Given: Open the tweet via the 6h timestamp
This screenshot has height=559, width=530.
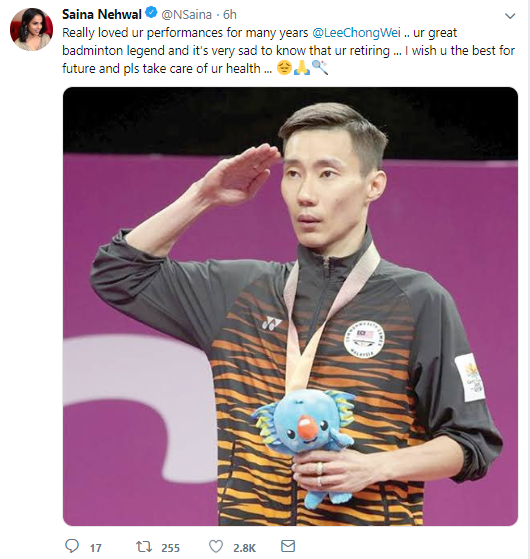Looking at the screenshot, I should [x=230, y=15].
